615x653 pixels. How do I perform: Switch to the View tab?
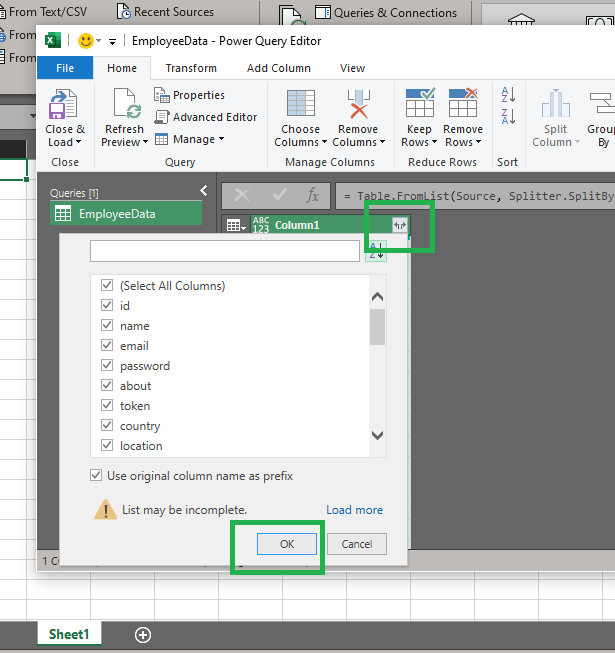(352, 68)
